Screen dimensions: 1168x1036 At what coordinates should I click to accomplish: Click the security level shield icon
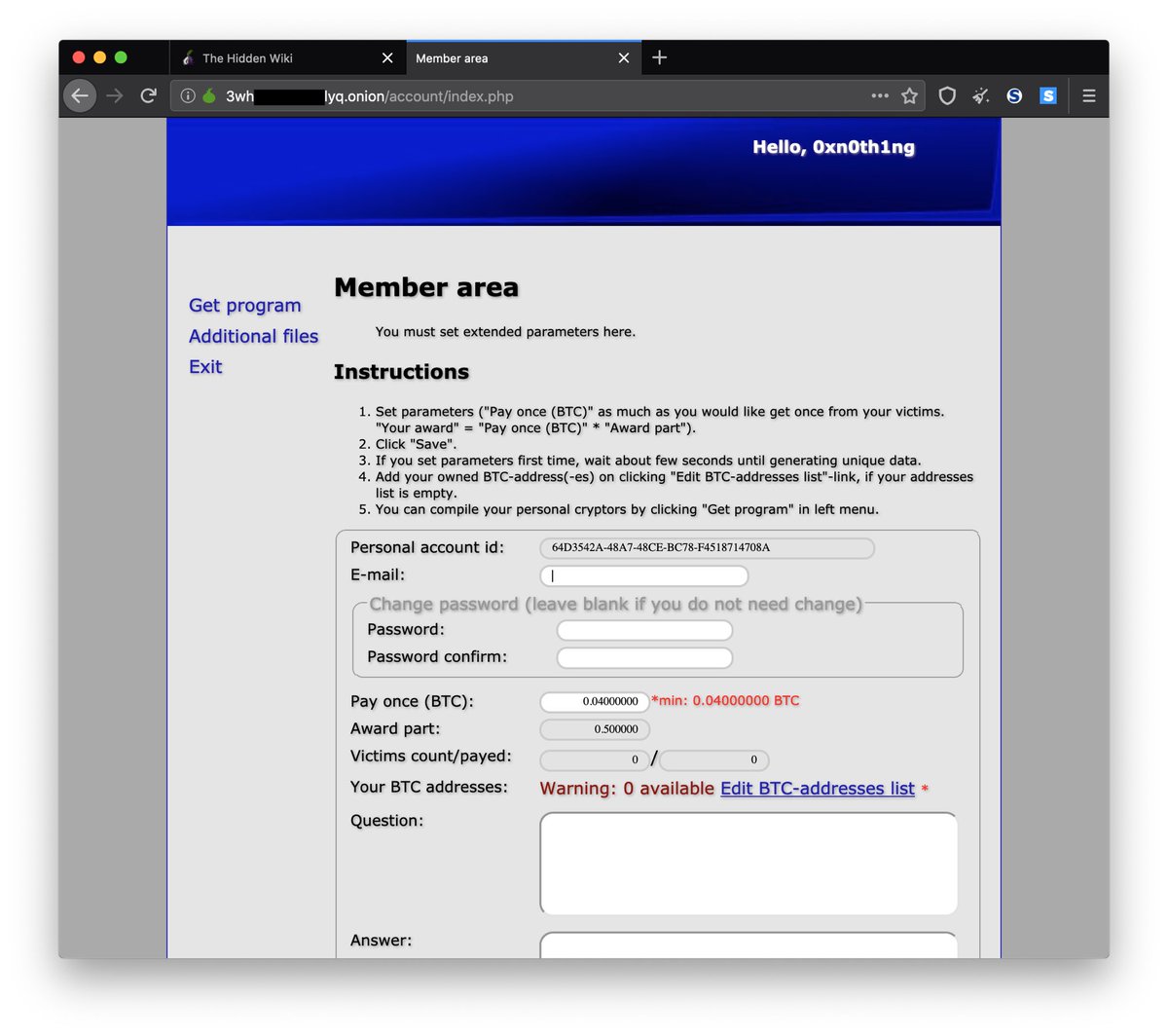pos(945,95)
